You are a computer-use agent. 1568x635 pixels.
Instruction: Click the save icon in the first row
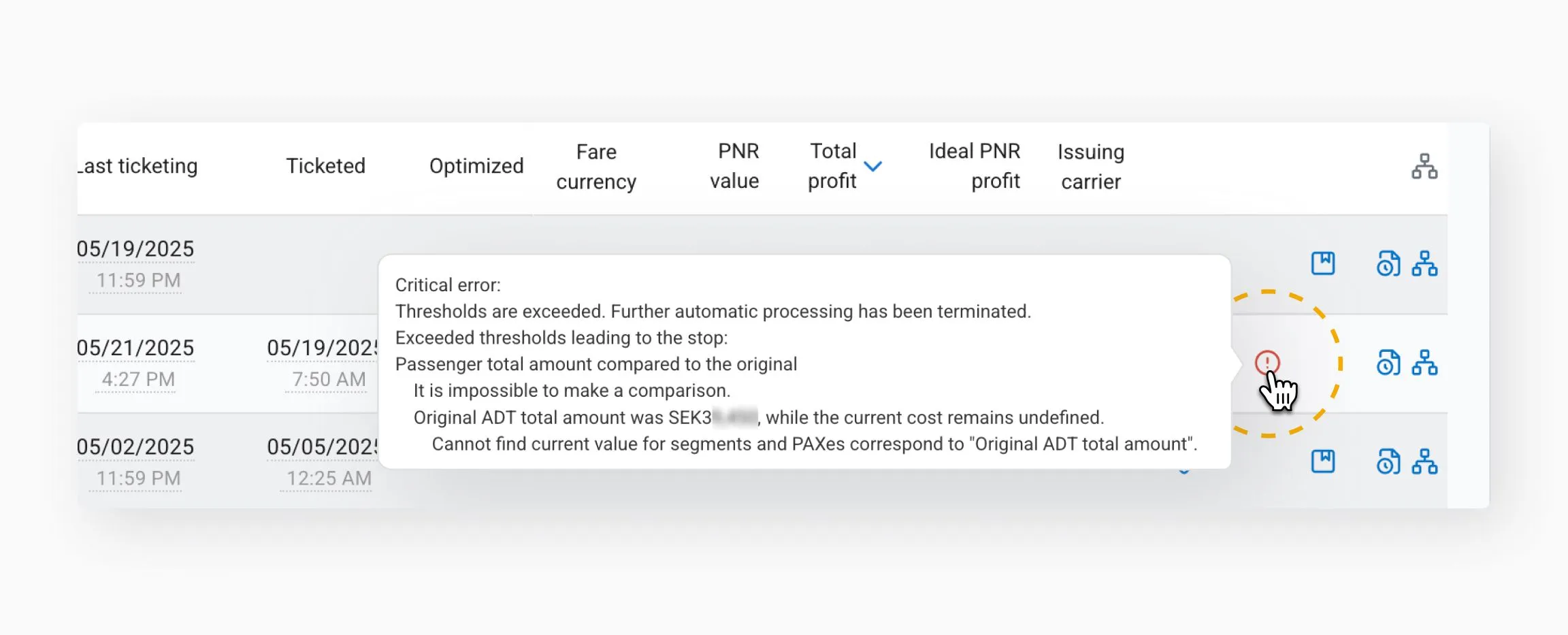click(x=1323, y=263)
